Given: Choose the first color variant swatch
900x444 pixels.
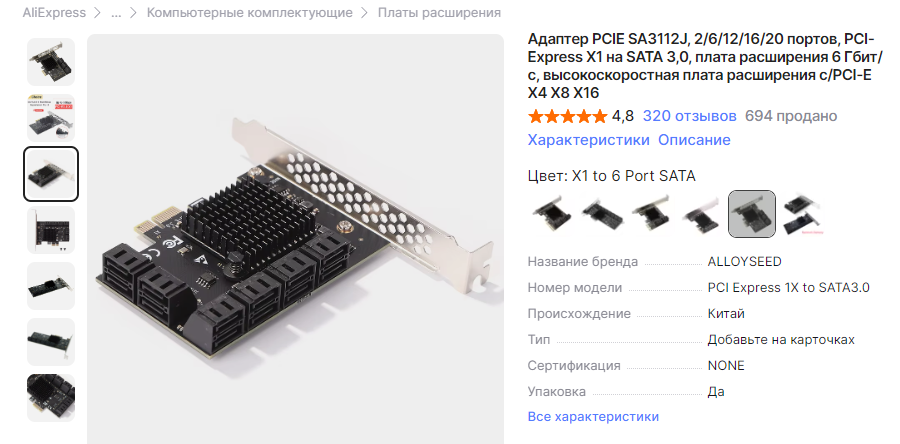Looking at the screenshot, I should pyautogui.click(x=552, y=214).
